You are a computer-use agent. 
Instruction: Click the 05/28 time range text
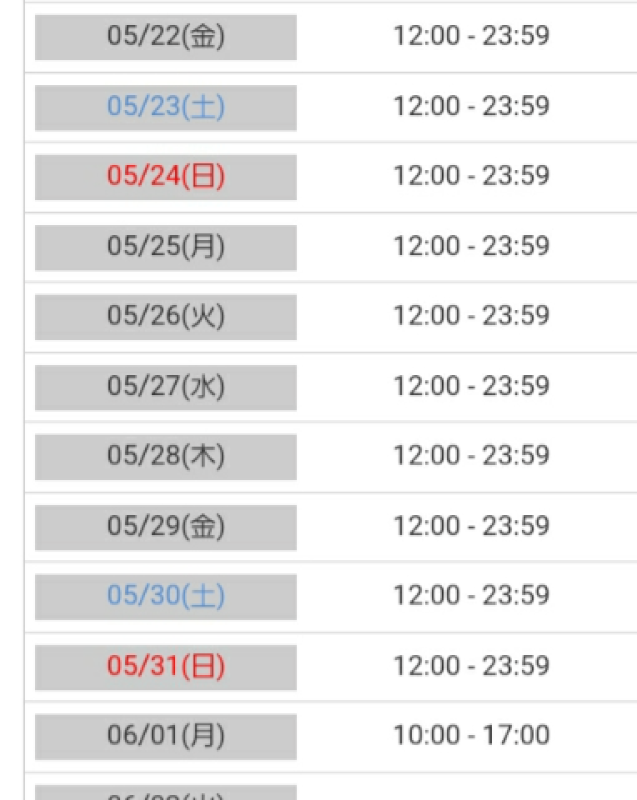(471, 455)
